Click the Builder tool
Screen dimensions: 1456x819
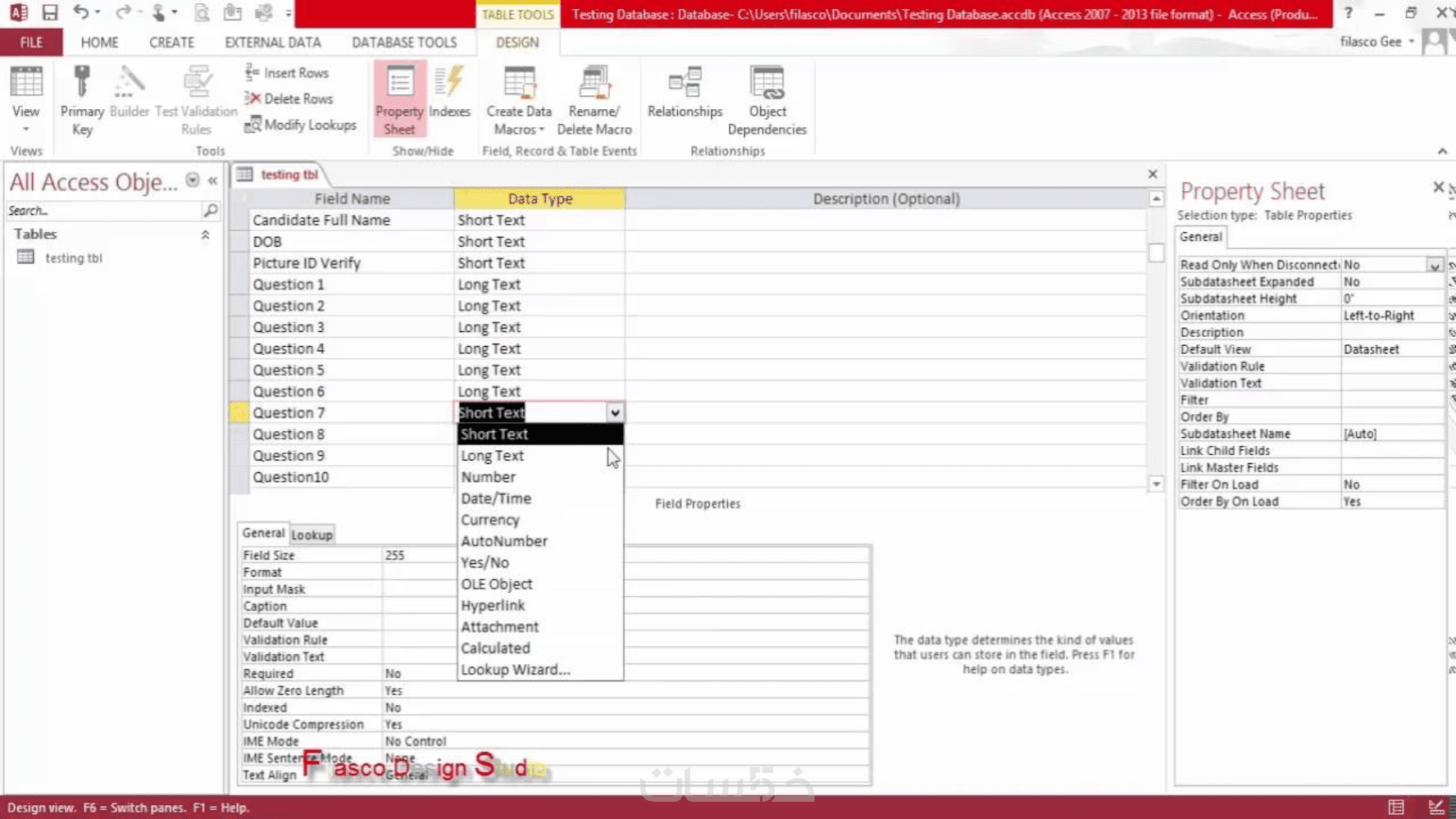click(130, 92)
